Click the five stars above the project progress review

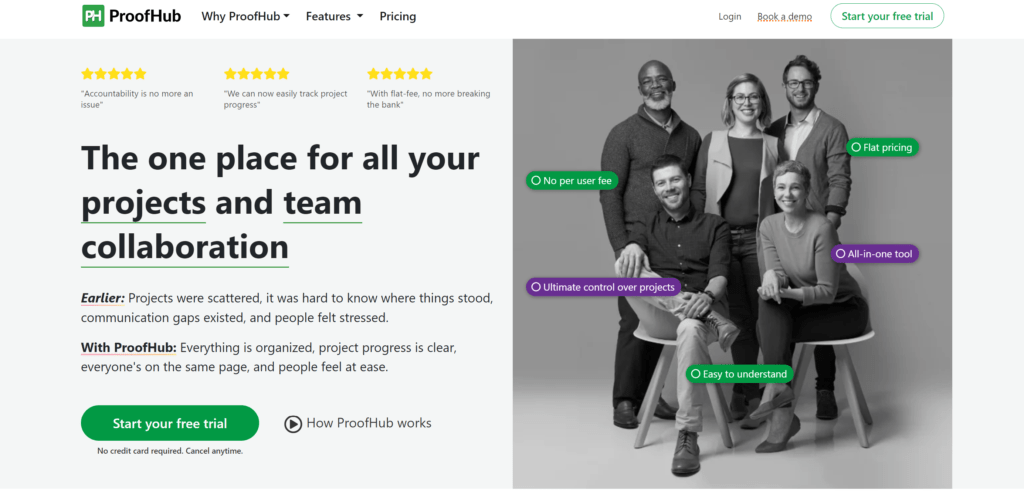click(257, 74)
